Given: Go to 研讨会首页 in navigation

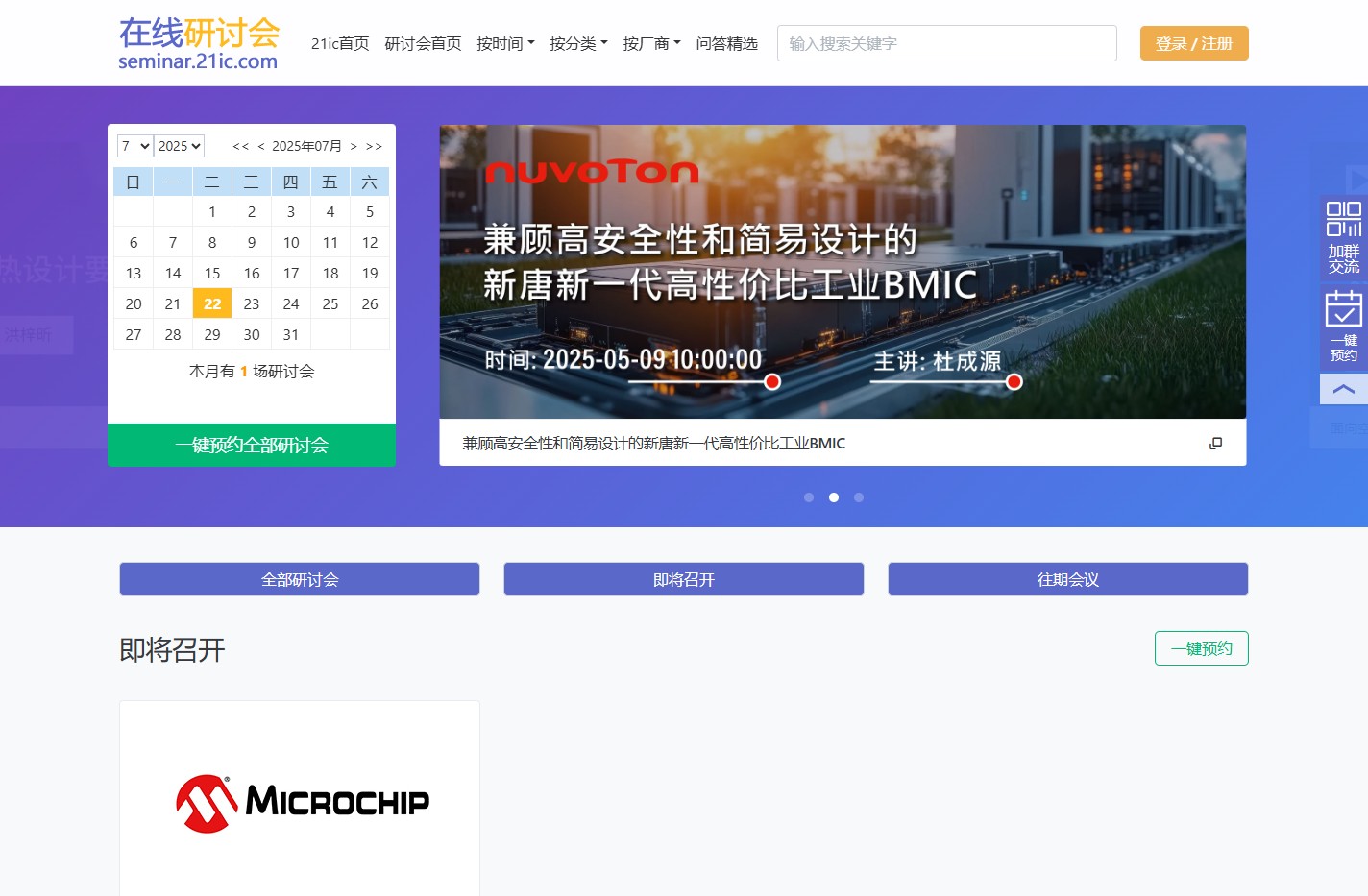Looking at the screenshot, I should click(x=423, y=43).
